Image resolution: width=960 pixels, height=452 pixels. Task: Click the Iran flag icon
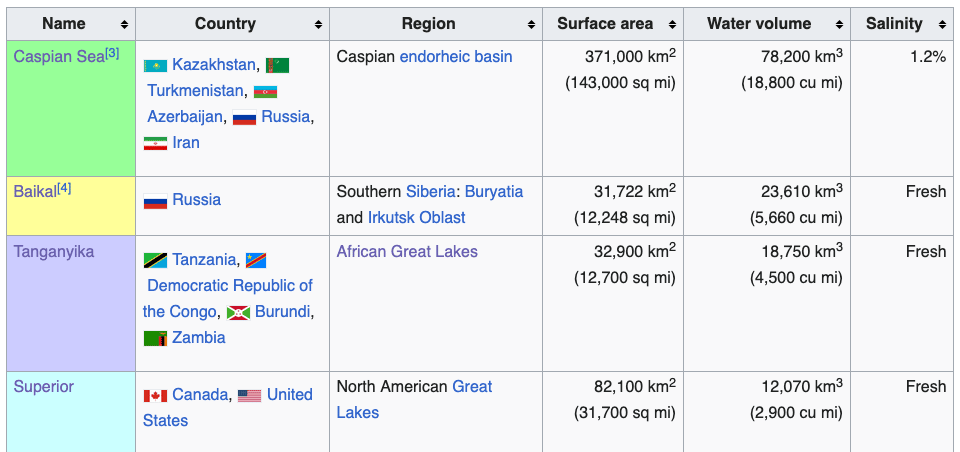point(155,143)
